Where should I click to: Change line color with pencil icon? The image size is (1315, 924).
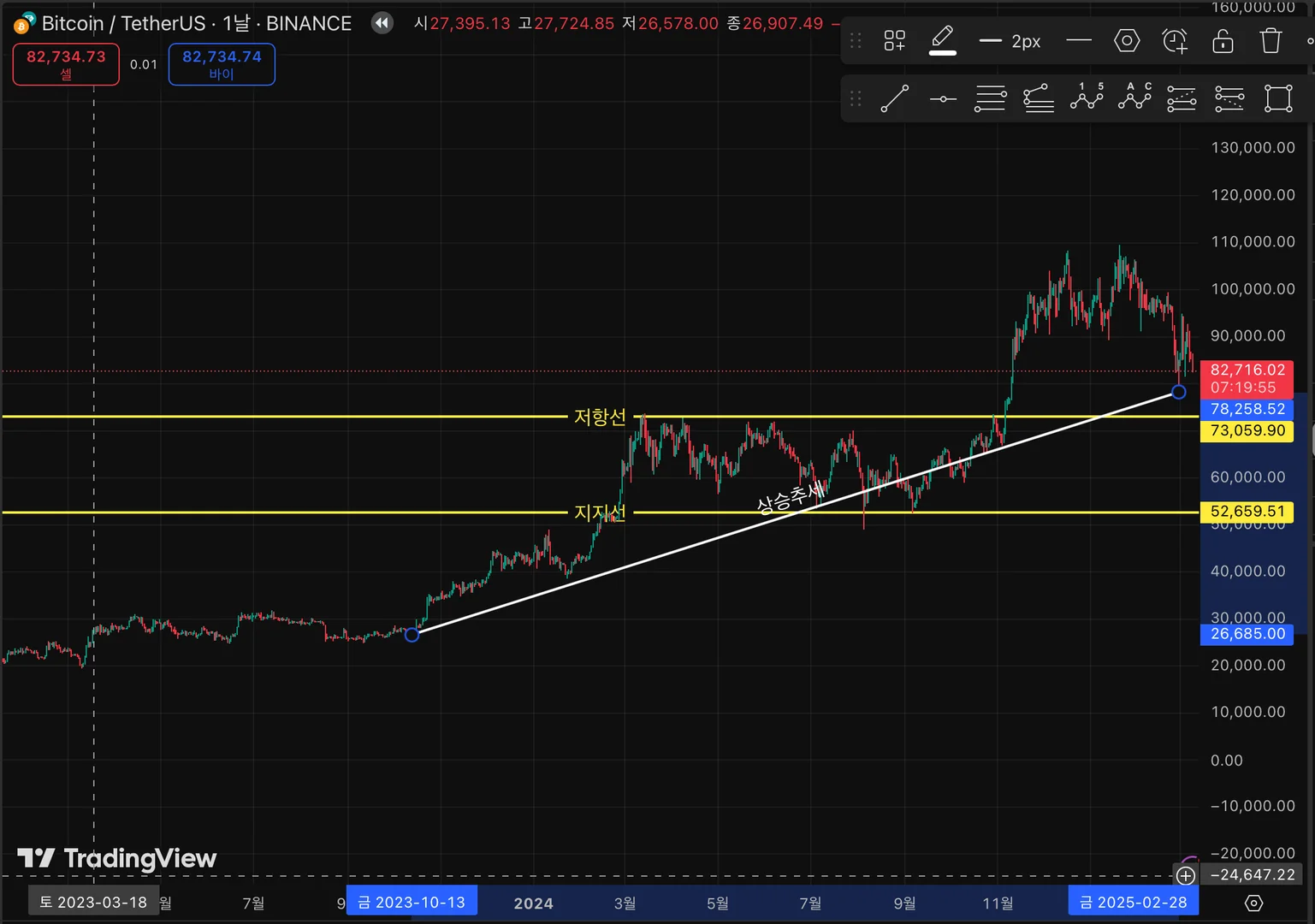[942, 40]
